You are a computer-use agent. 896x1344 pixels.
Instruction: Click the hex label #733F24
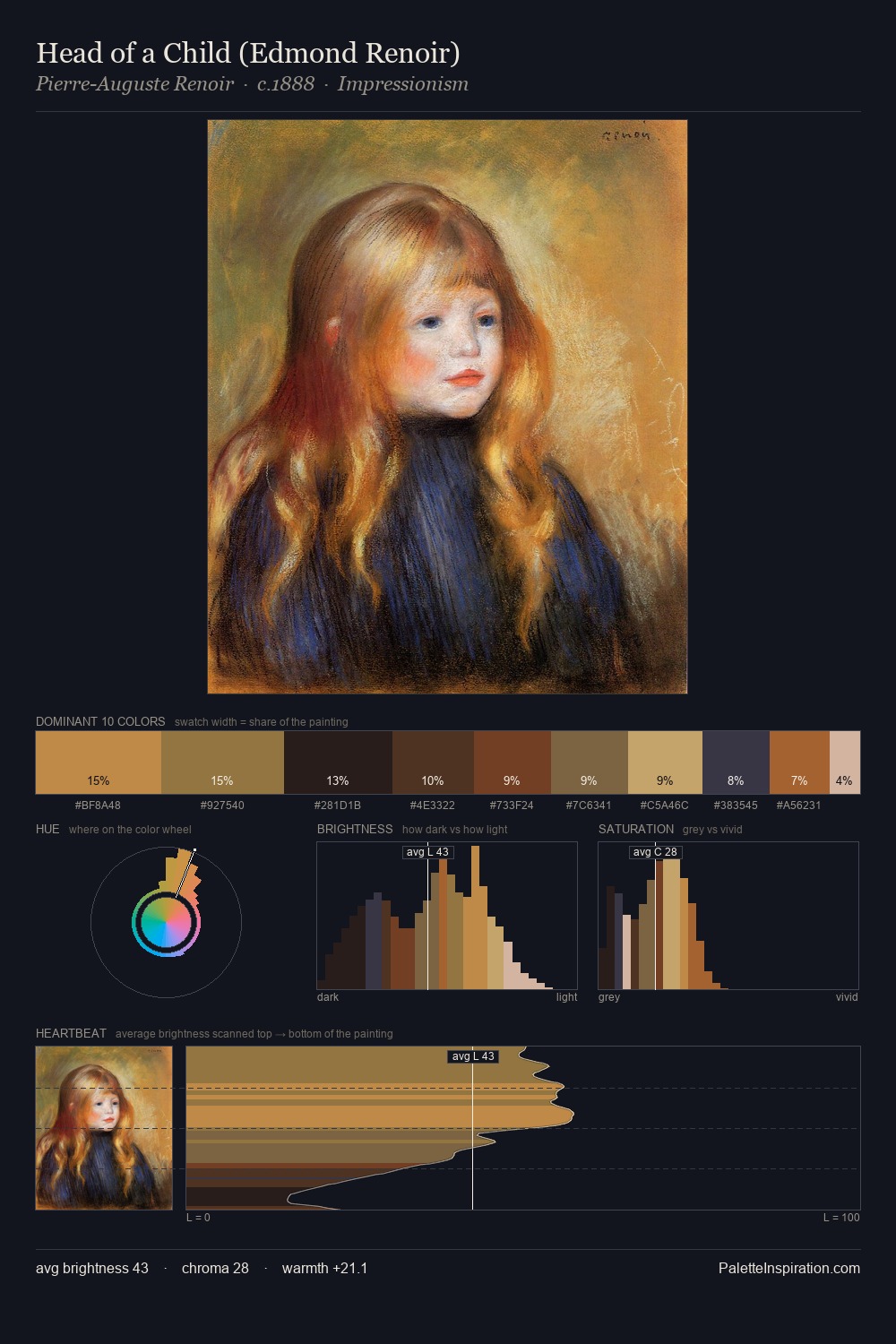tap(512, 806)
